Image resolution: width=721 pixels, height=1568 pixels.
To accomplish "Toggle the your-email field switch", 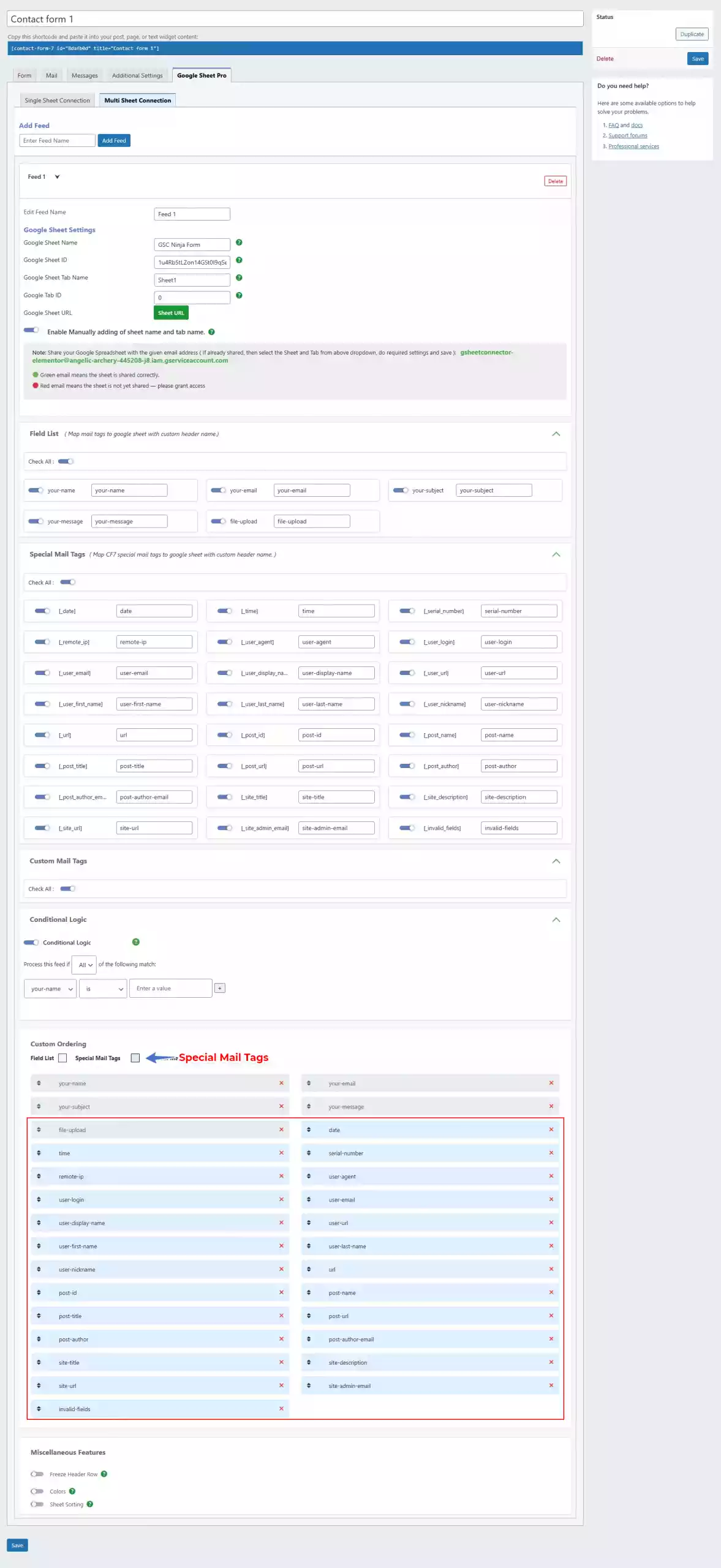I will click(x=218, y=490).
